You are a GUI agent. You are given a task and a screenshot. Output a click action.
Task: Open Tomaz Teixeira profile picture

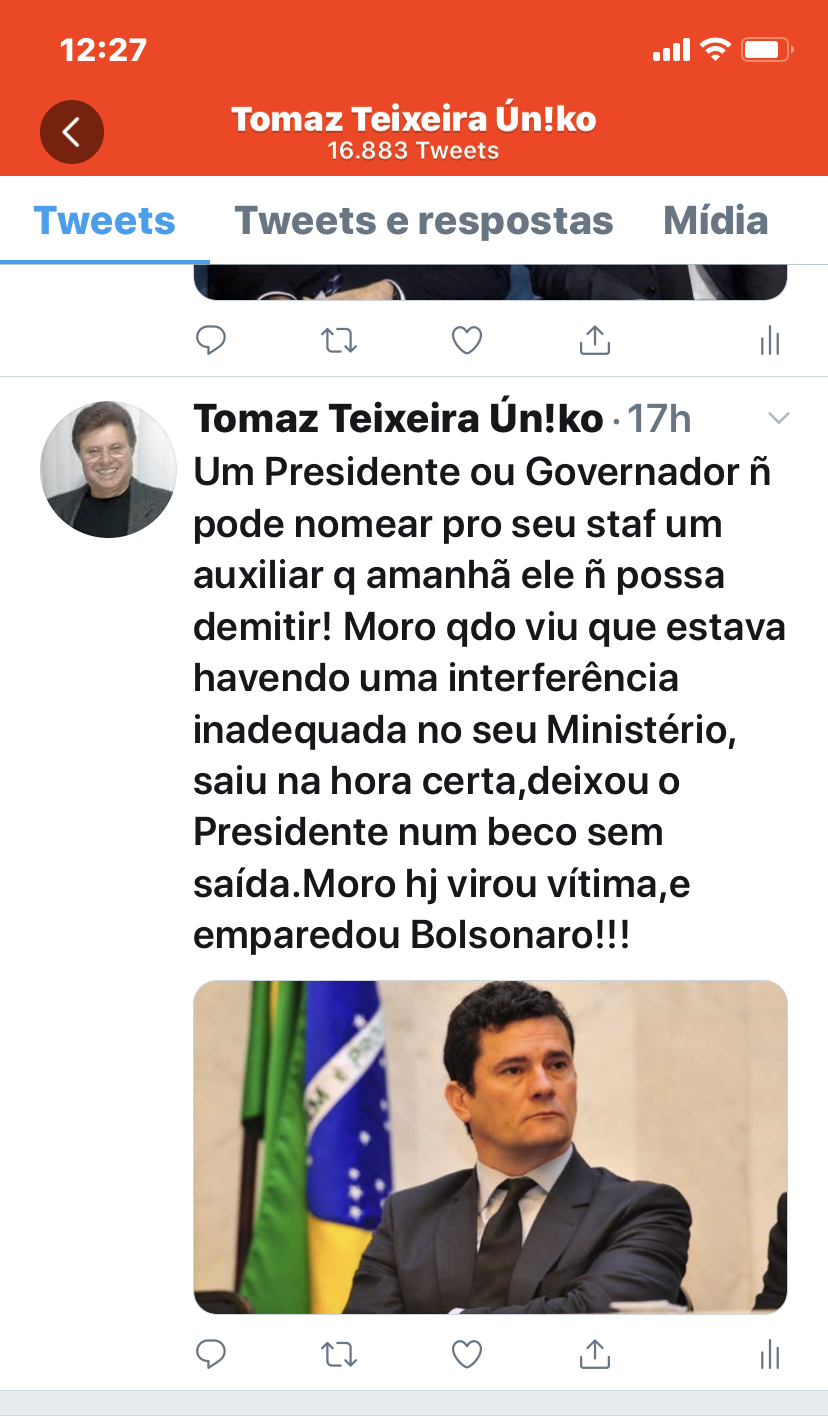click(108, 469)
